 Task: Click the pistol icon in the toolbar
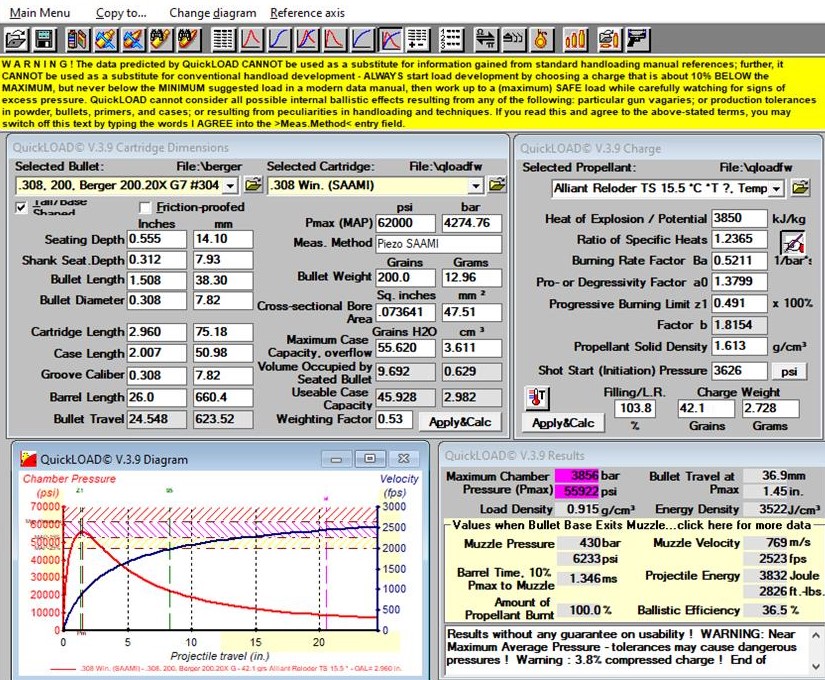click(636, 40)
